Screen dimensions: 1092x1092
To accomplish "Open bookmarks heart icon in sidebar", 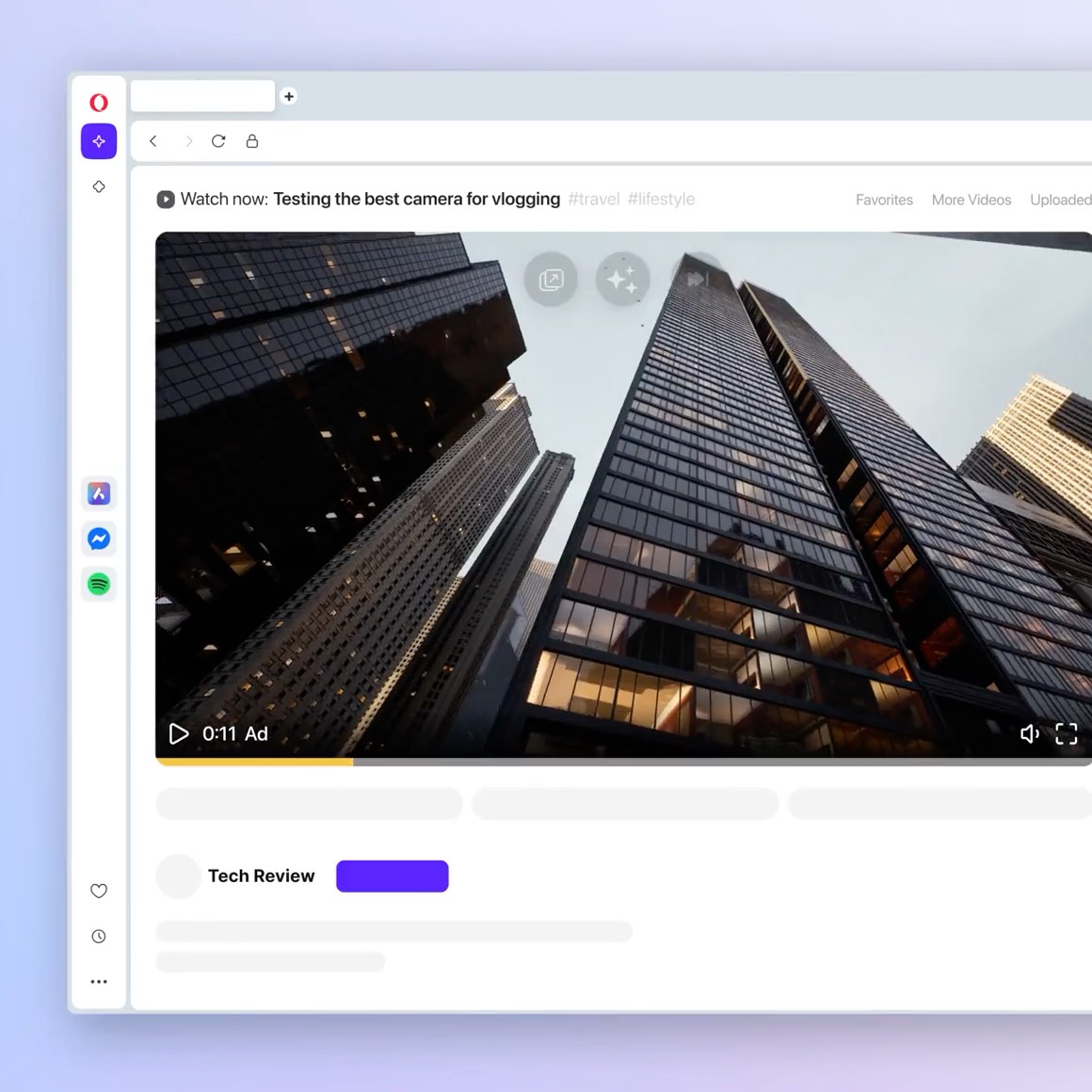I will tap(99, 891).
